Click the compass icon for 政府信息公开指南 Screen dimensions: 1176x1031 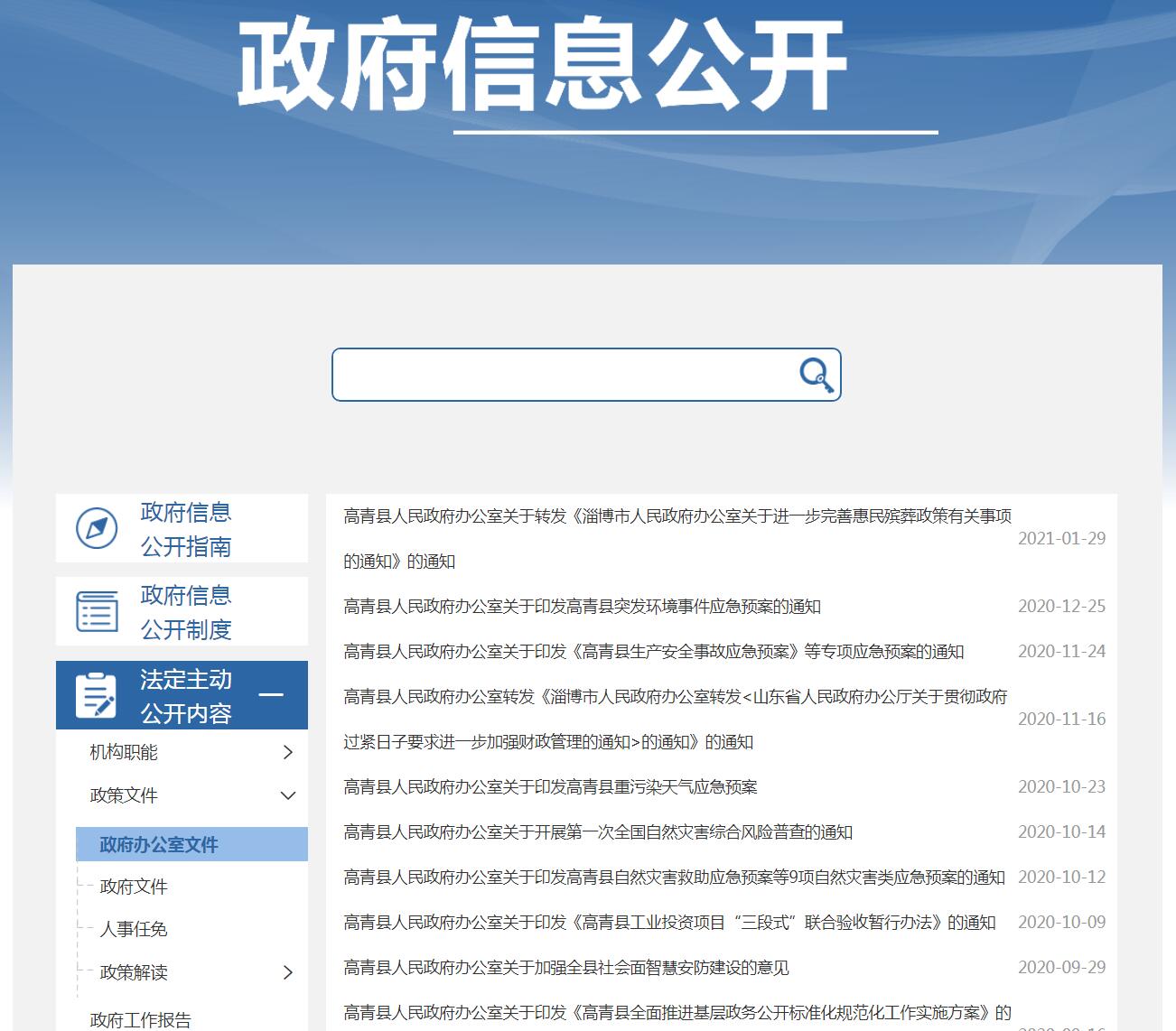97,528
